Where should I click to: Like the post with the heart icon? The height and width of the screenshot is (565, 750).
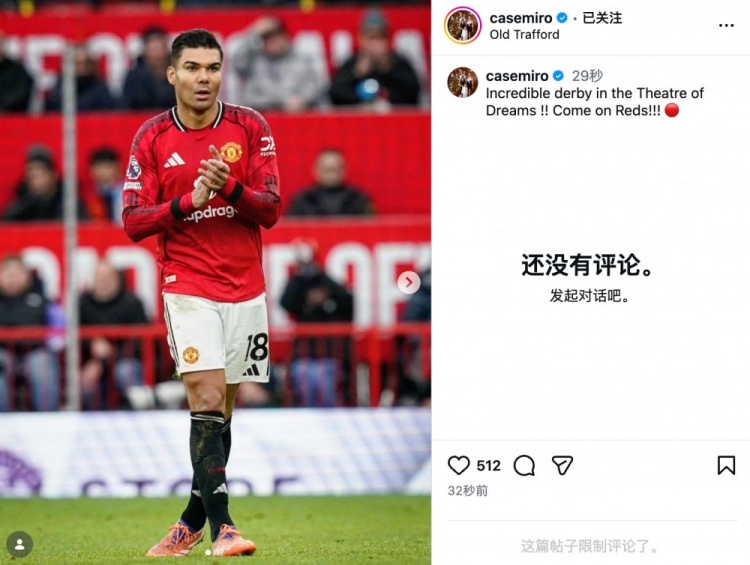458,465
